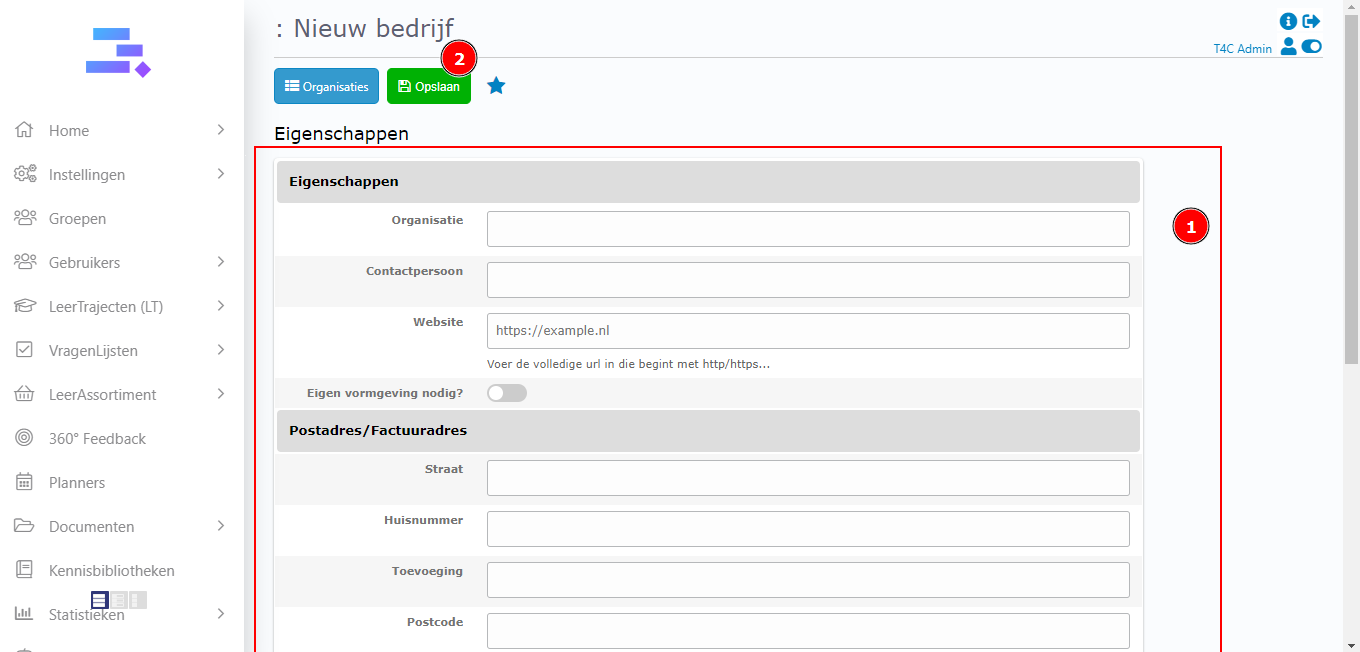The width and height of the screenshot is (1360, 652).
Task: Go back to Organisaties list
Action: (326, 86)
